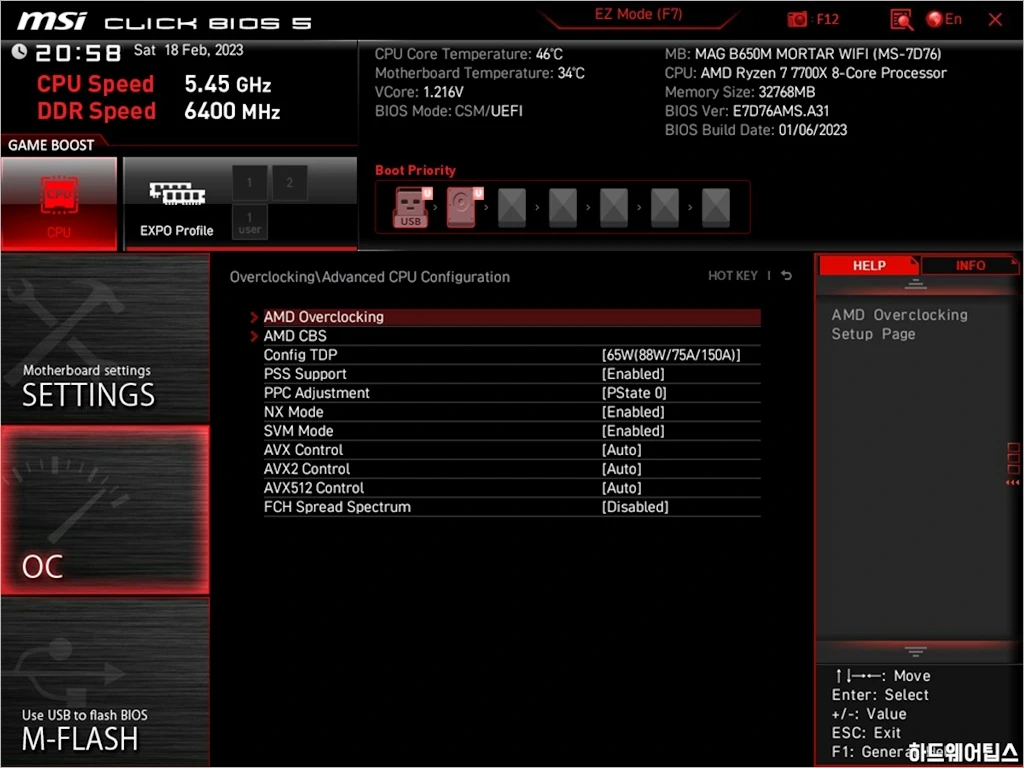This screenshot has width=1024, height=768.
Task: Click the PSS Support setting label
Action: 305,374
